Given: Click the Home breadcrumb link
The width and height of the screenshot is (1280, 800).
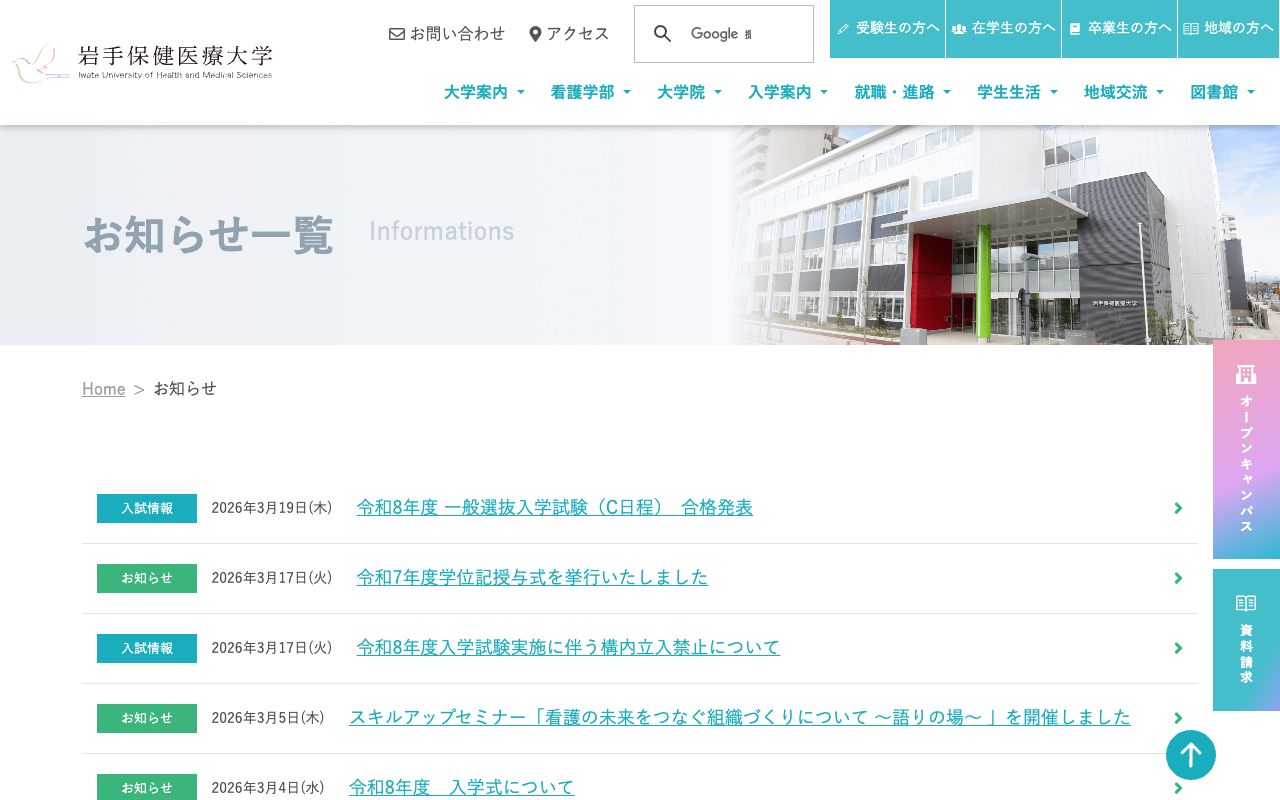Looking at the screenshot, I should [103, 389].
